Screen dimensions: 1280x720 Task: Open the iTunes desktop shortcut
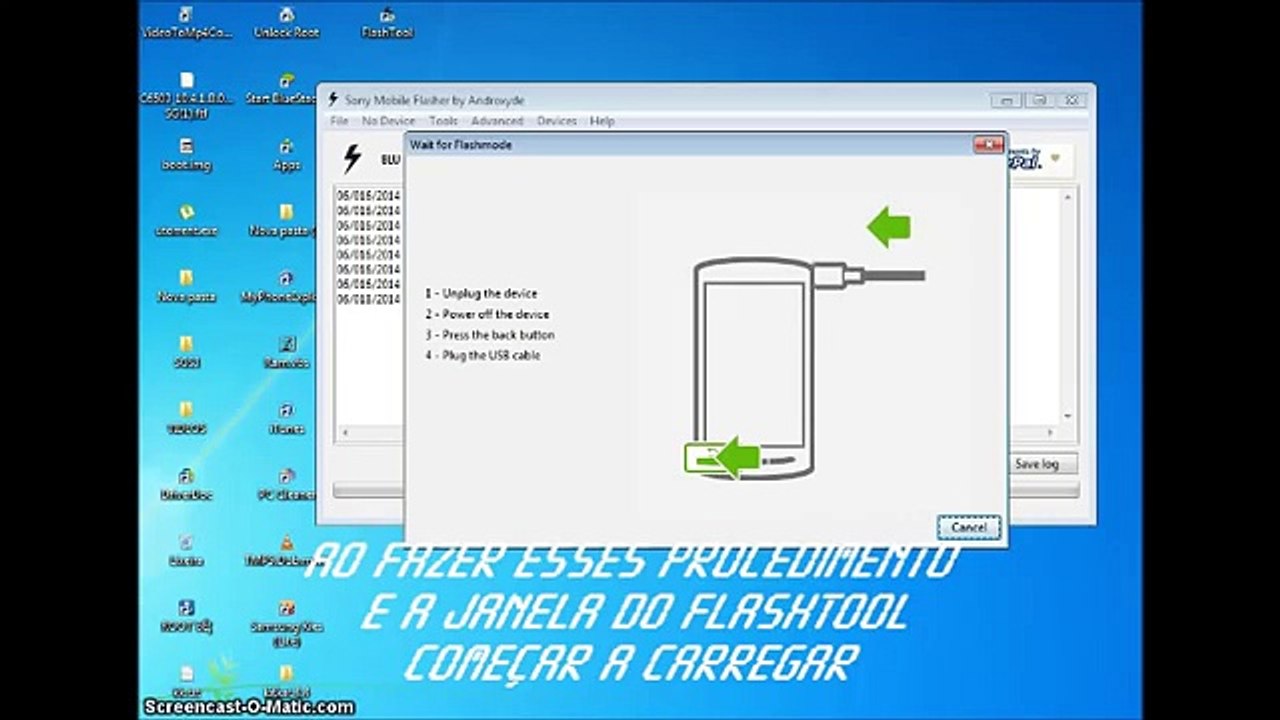(286, 418)
